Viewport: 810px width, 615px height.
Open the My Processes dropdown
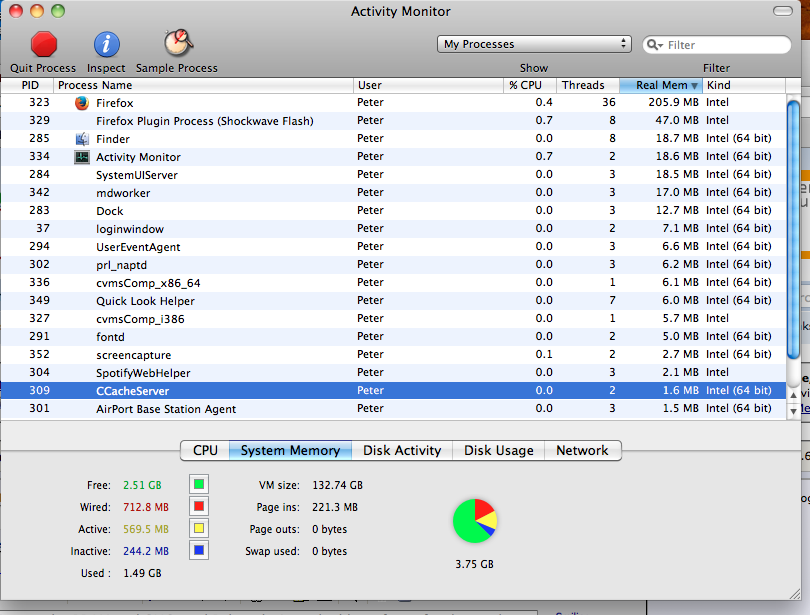coord(534,44)
